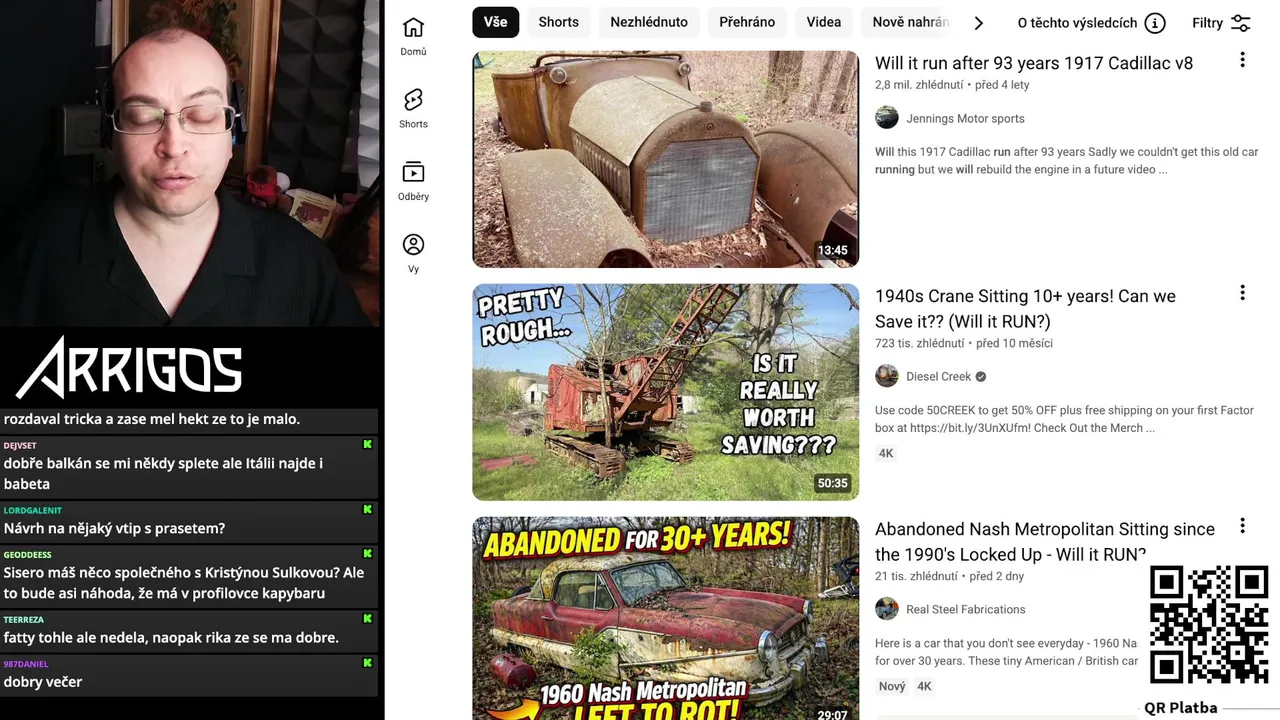Image resolution: width=1280 pixels, height=720 pixels.
Task: Open title Will it run after 93 years
Action: (1034, 63)
